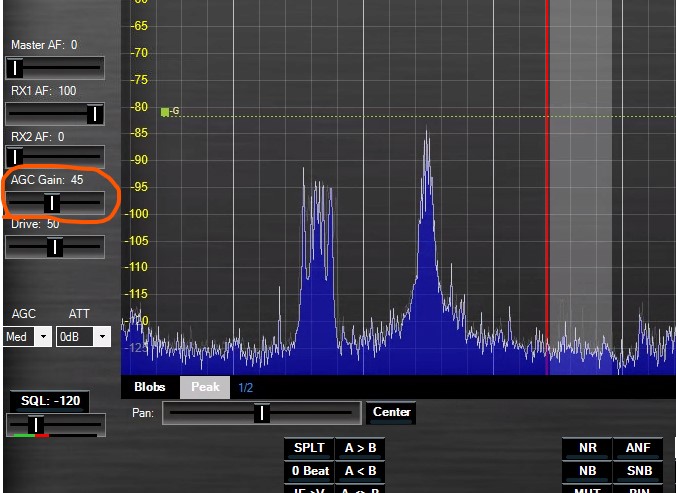Adjust the RX1 AF volume slider
Image resolution: width=676 pixels, height=493 pixels.
(x=55, y=114)
